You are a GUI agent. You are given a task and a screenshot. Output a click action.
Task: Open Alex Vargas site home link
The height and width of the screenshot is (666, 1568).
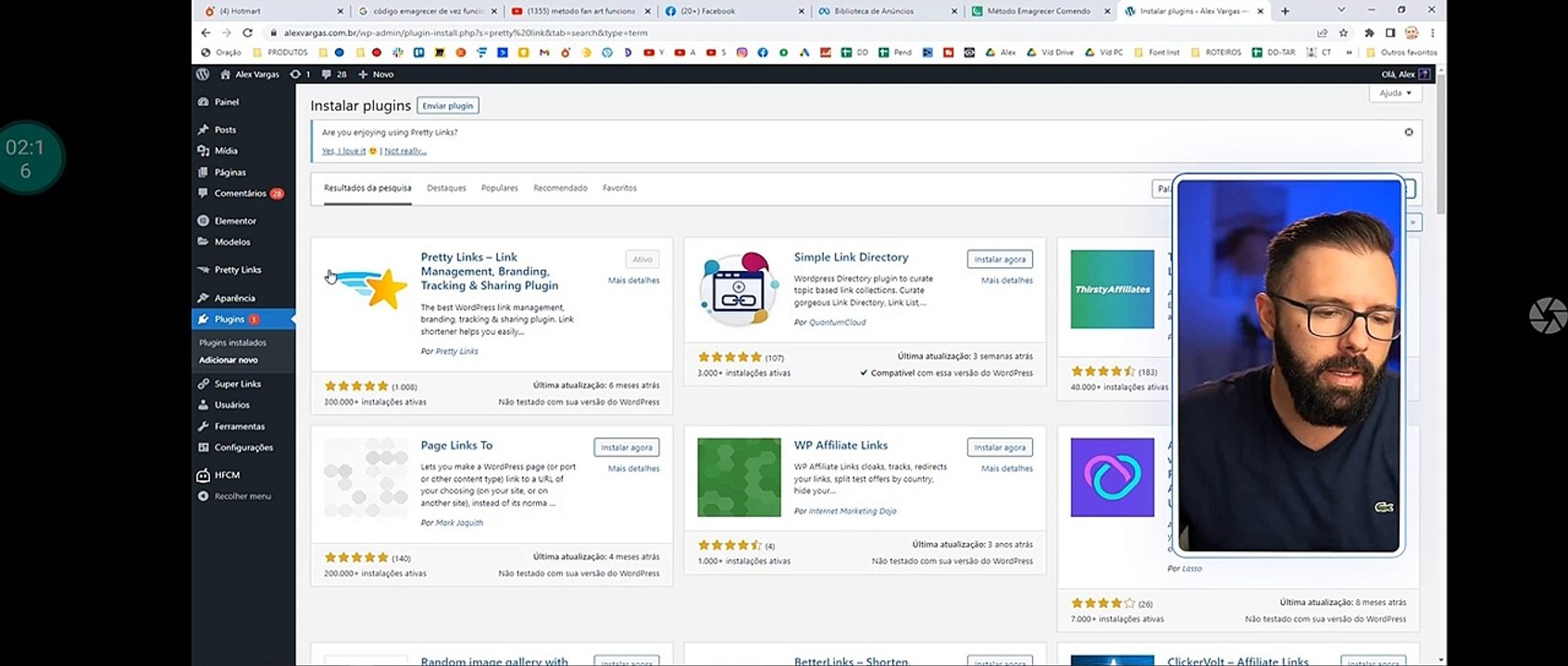pos(250,74)
